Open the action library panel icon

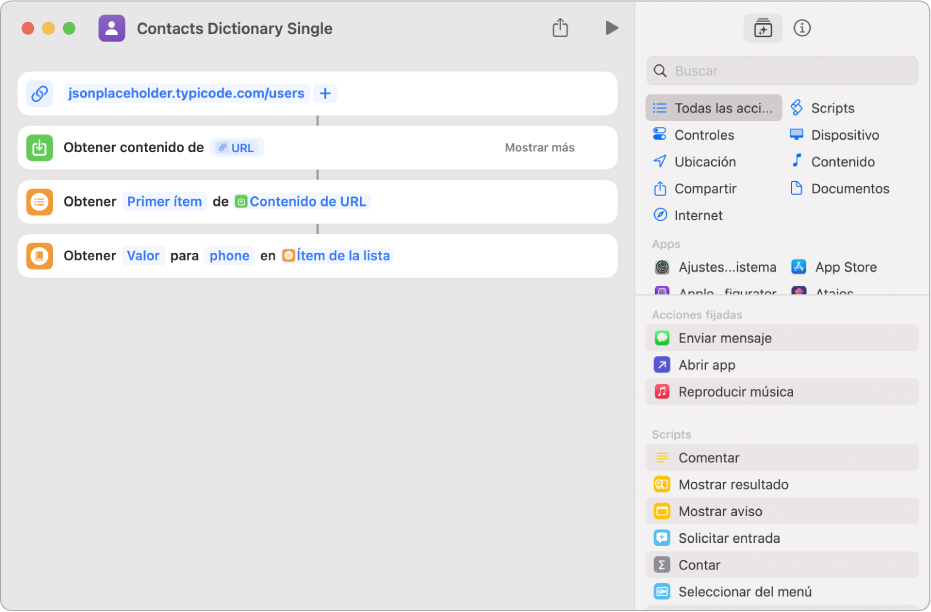pos(762,28)
